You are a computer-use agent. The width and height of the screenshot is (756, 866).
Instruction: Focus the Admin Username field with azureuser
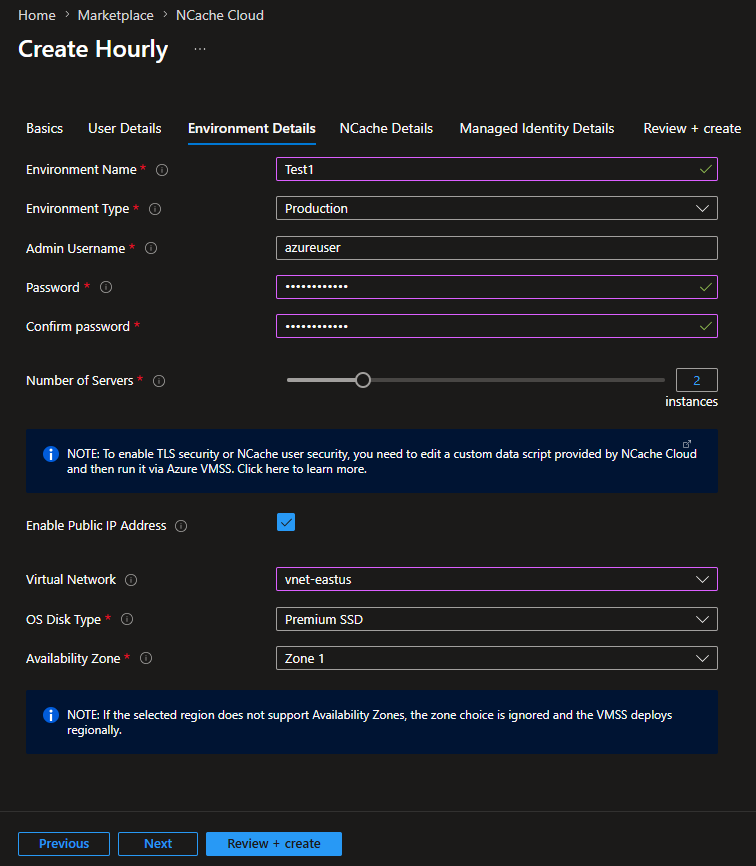click(496, 248)
